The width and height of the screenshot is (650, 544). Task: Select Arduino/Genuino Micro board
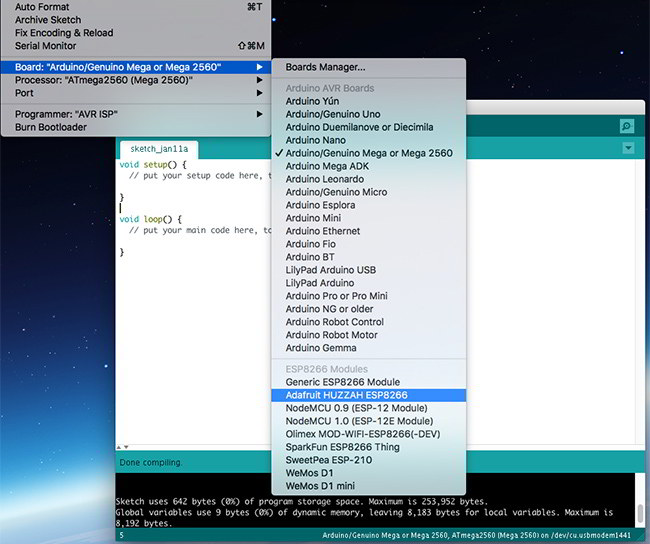pos(369,192)
